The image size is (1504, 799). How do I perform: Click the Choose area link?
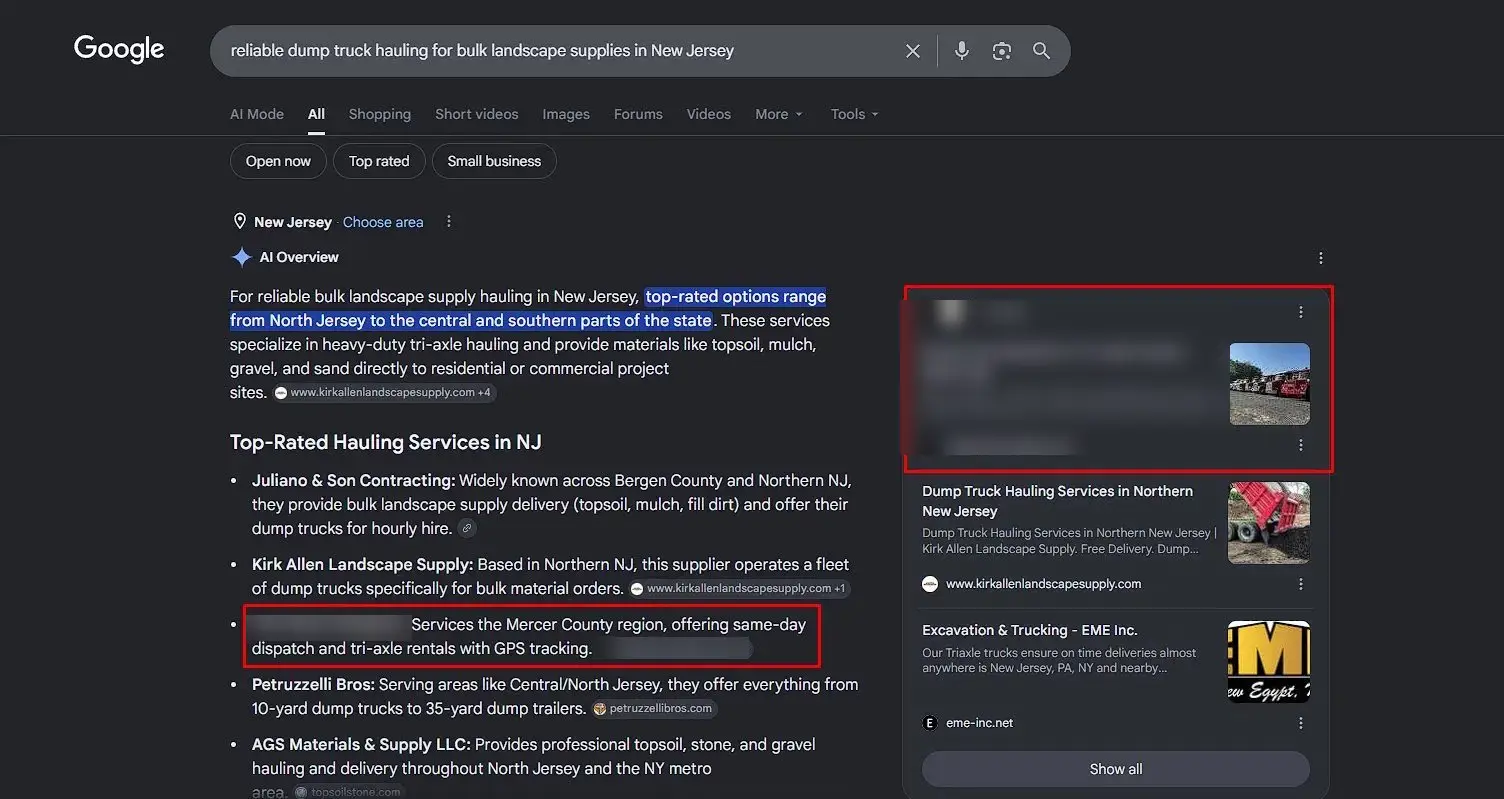click(x=383, y=222)
